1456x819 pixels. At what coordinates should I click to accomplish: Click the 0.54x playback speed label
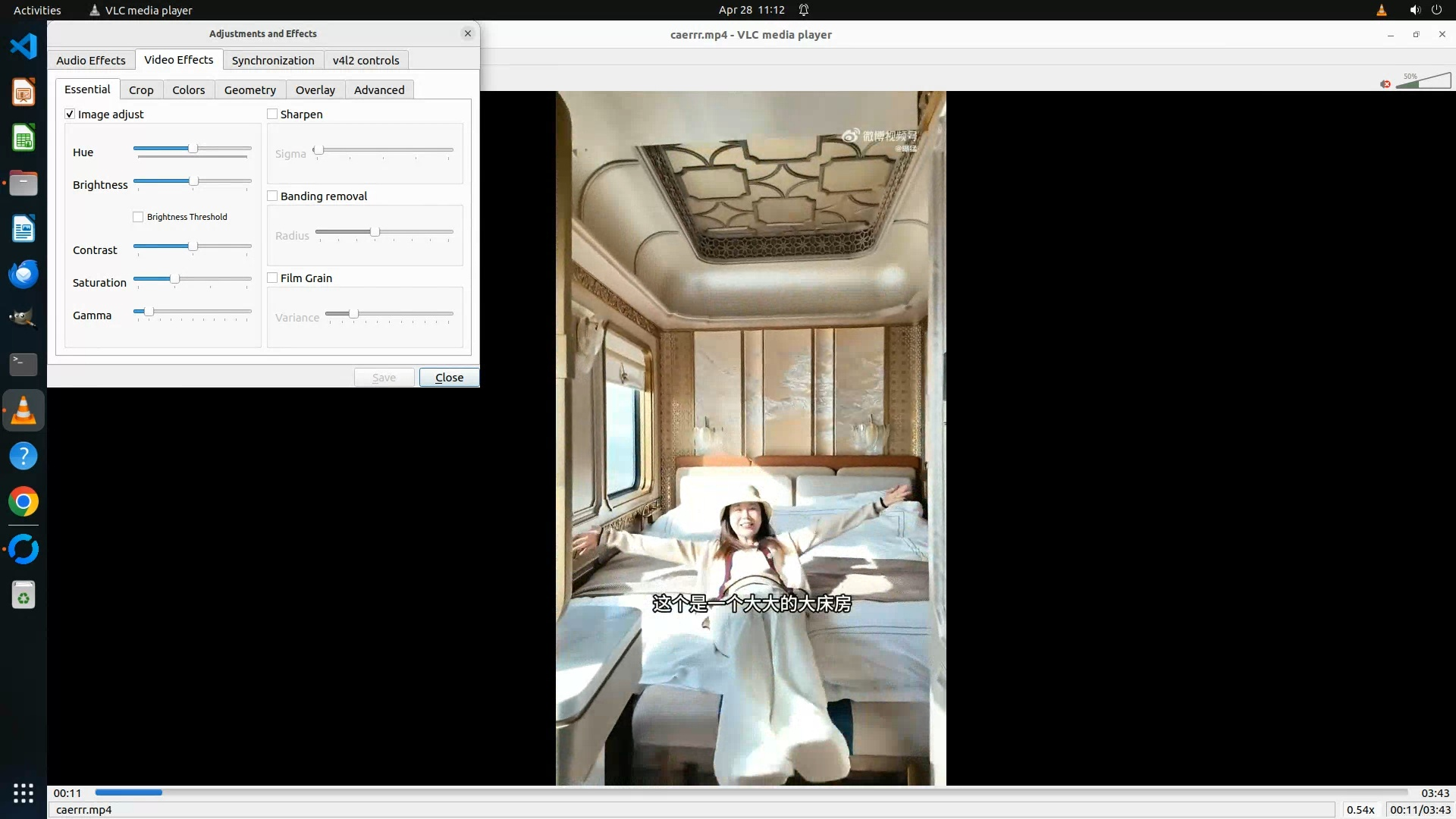[1360, 809]
